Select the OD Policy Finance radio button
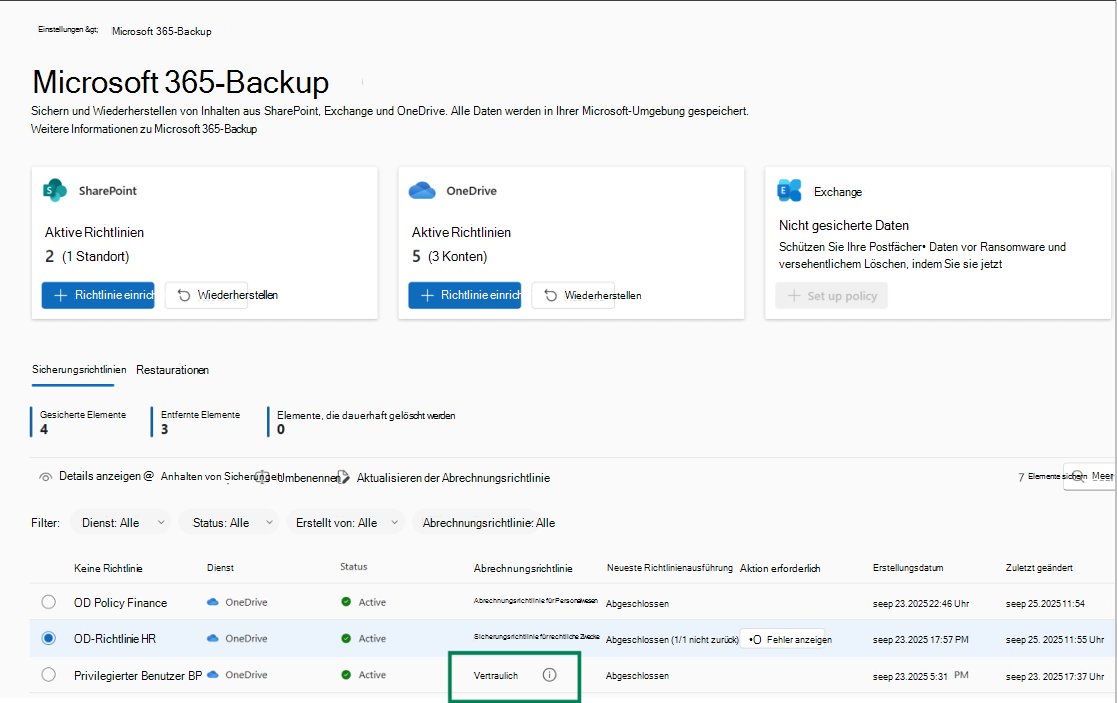This screenshot has width=1117, height=703. coord(48,602)
